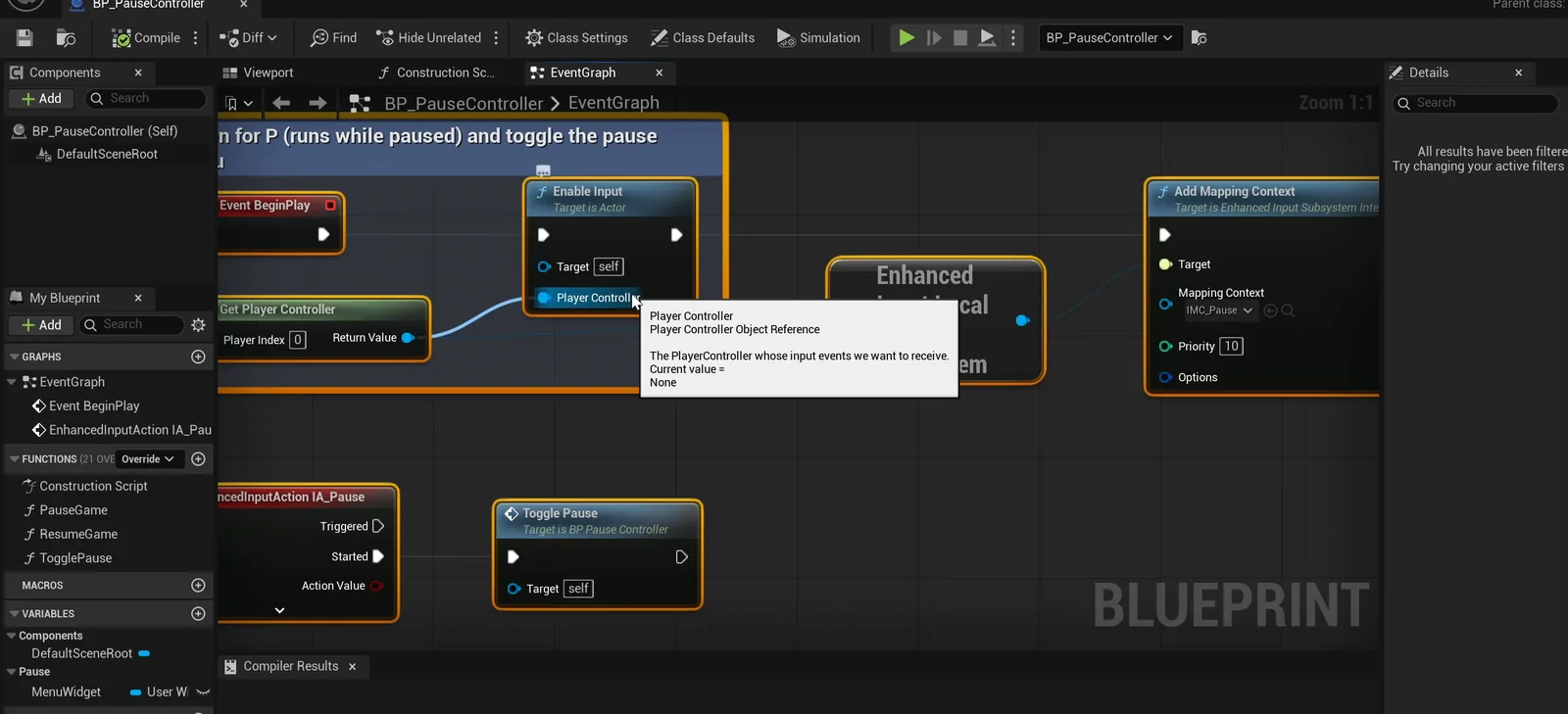
Task: Close the Compiler Results tab
Action: click(x=353, y=667)
